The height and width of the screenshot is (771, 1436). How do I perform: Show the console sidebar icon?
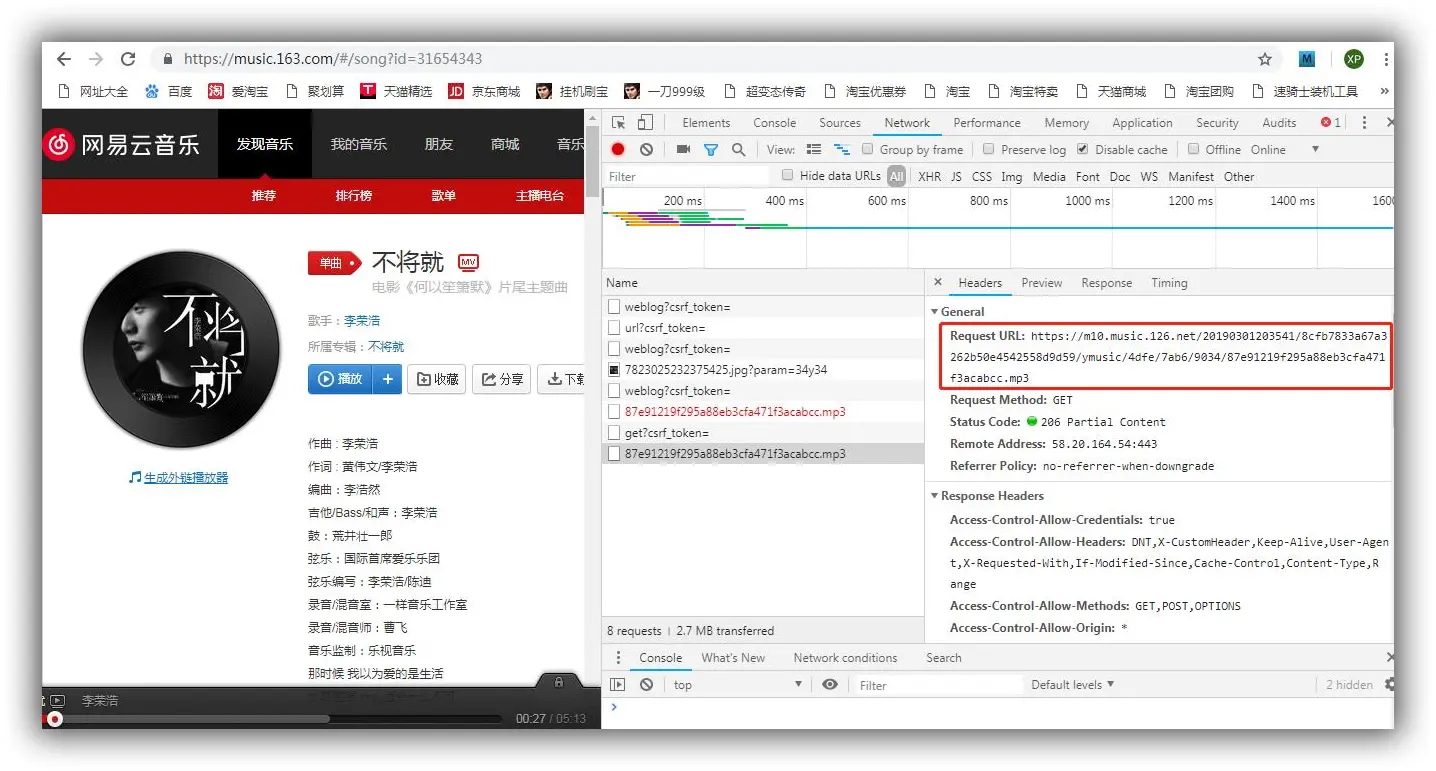(618, 685)
